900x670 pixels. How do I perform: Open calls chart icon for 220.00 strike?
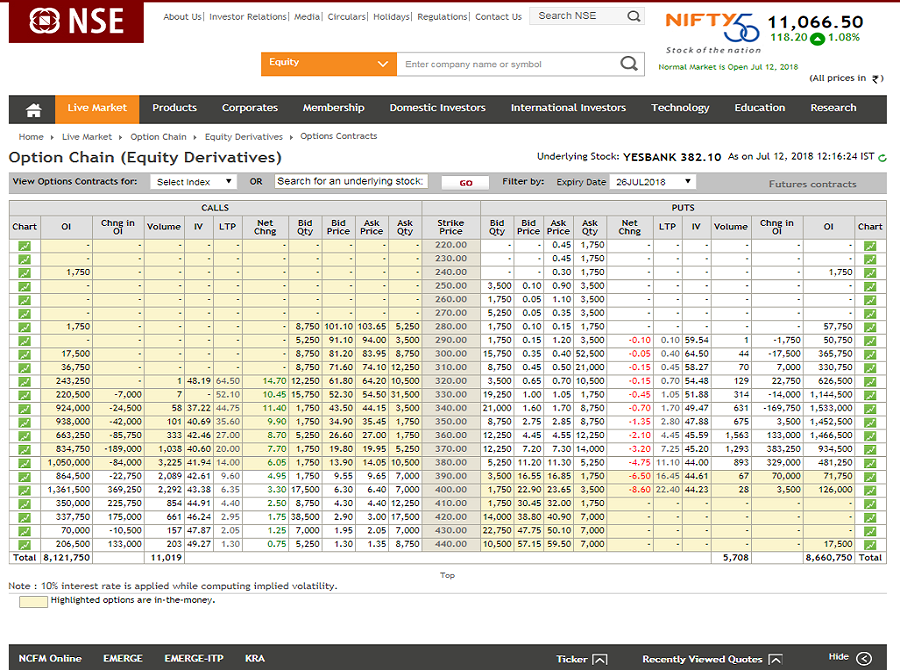pyautogui.click(x=24, y=246)
